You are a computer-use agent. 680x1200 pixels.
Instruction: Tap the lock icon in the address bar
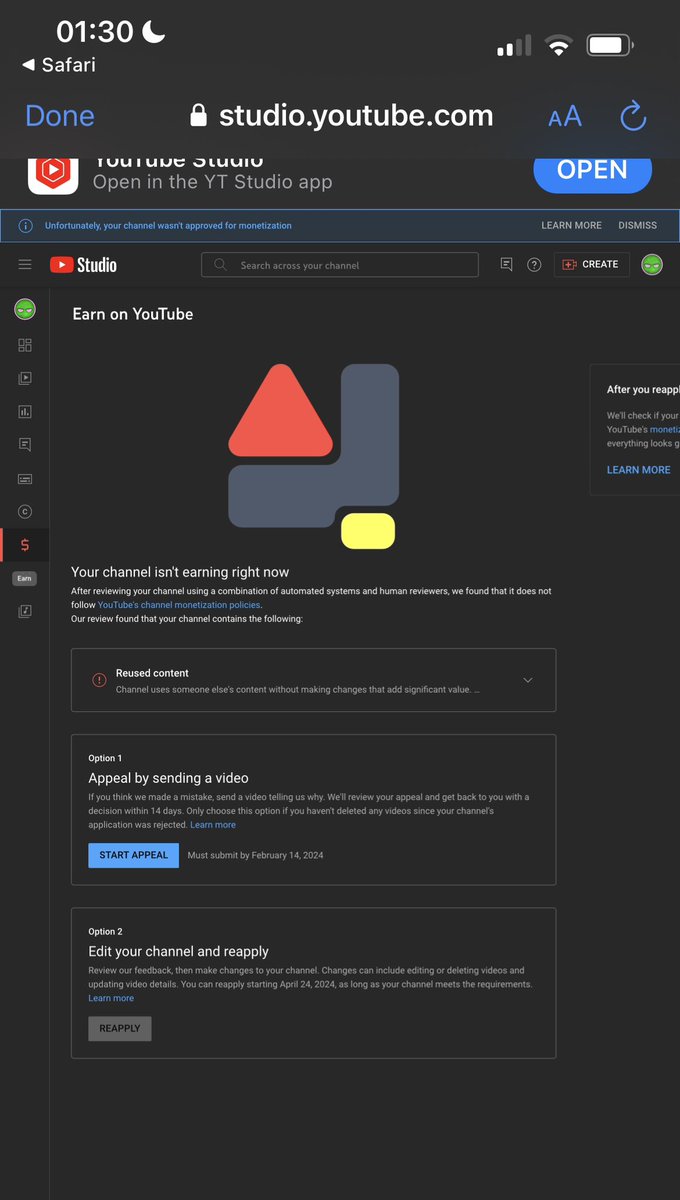(x=200, y=116)
